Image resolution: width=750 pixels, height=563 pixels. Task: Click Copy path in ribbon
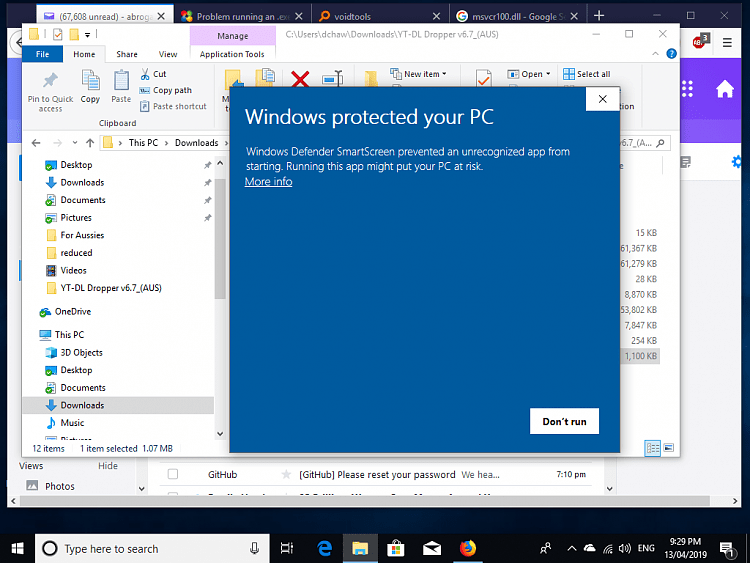click(x=165, y=90)
